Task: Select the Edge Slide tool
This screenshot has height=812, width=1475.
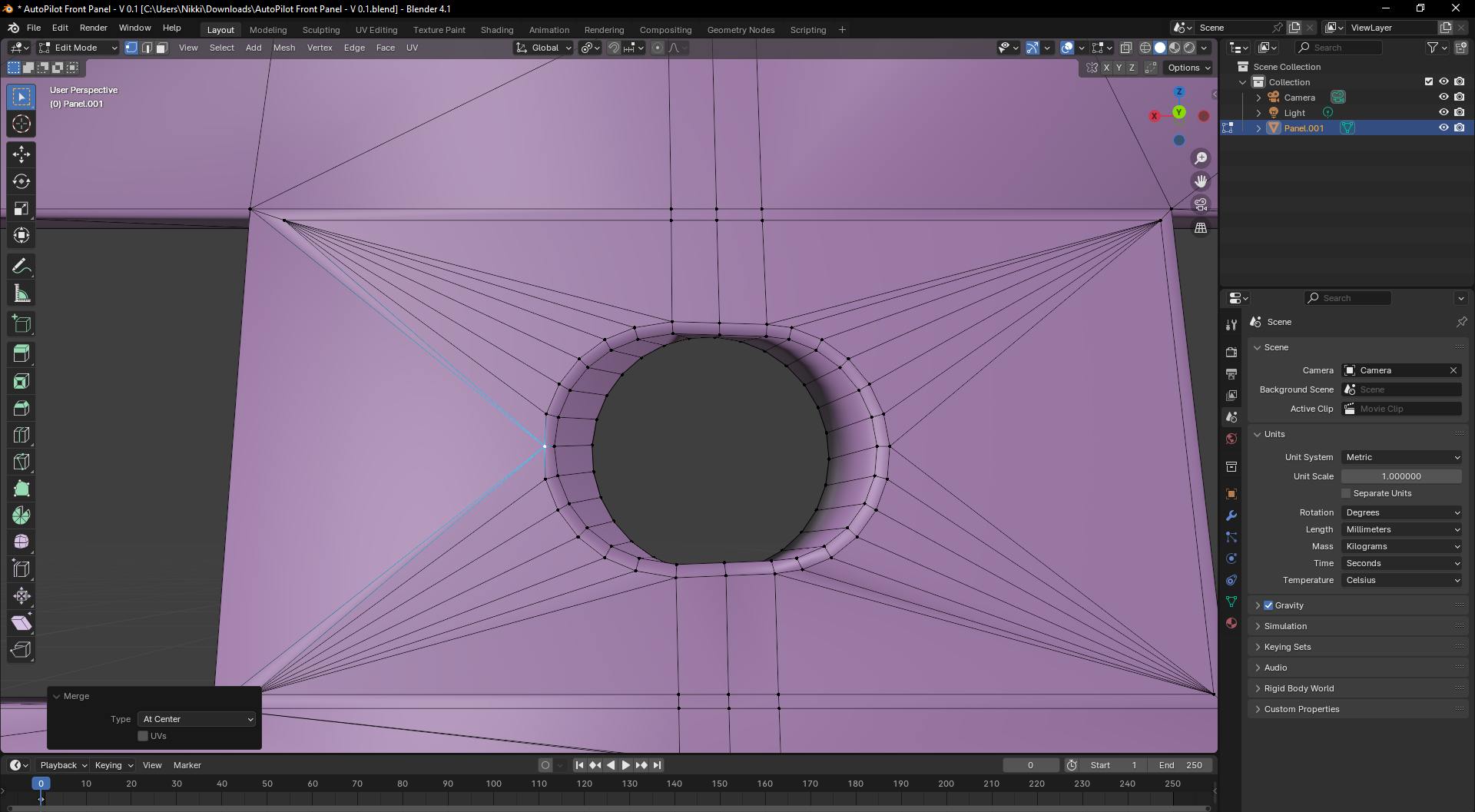Action: 22,569
